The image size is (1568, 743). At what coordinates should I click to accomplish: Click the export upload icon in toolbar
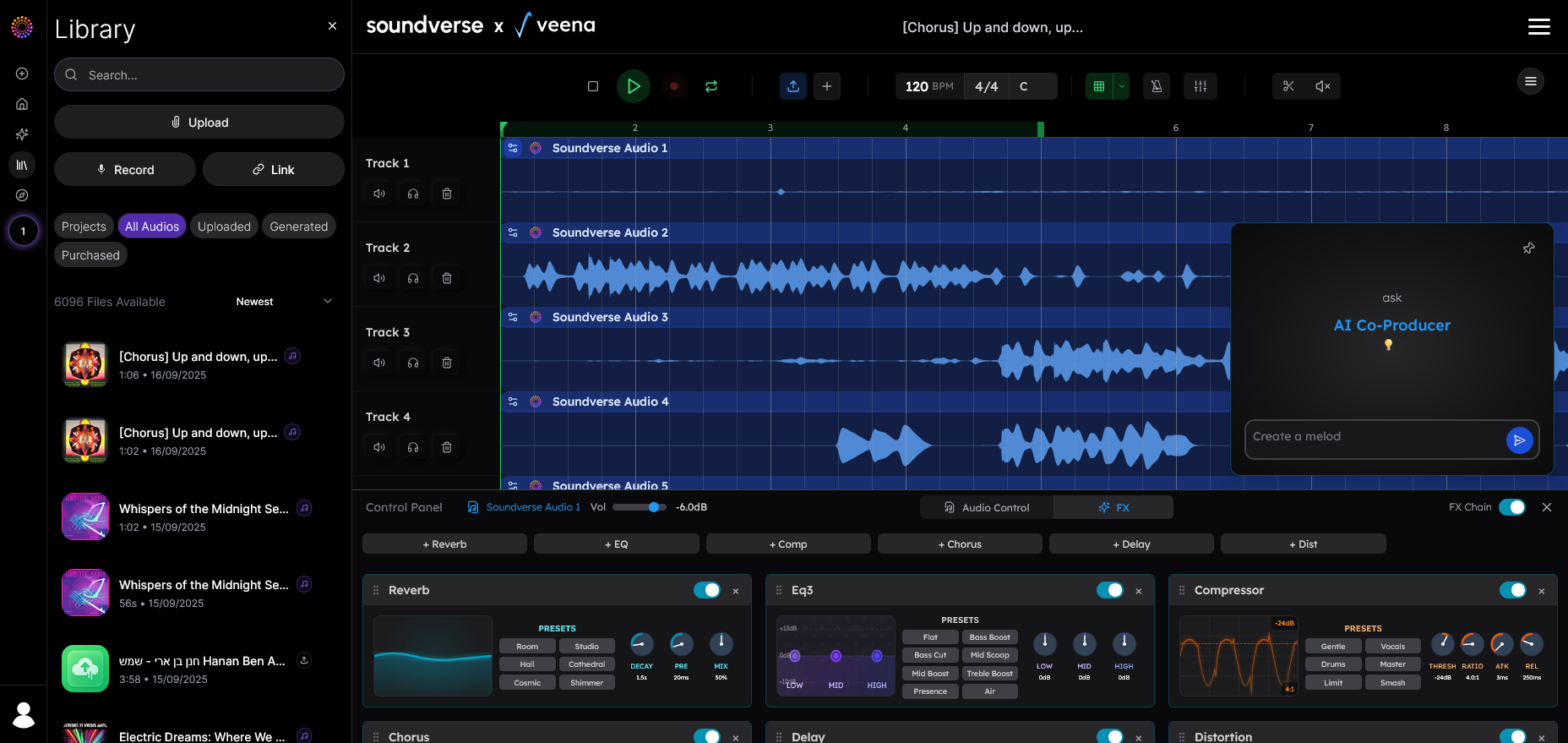pyautogui.click(x=793, y=86)
